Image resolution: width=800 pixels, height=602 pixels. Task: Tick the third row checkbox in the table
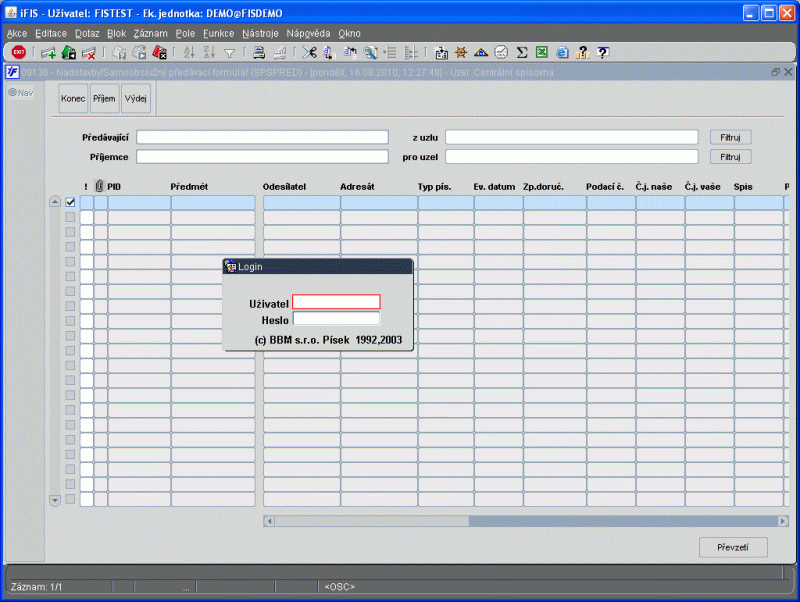click(x=70, y=232)
